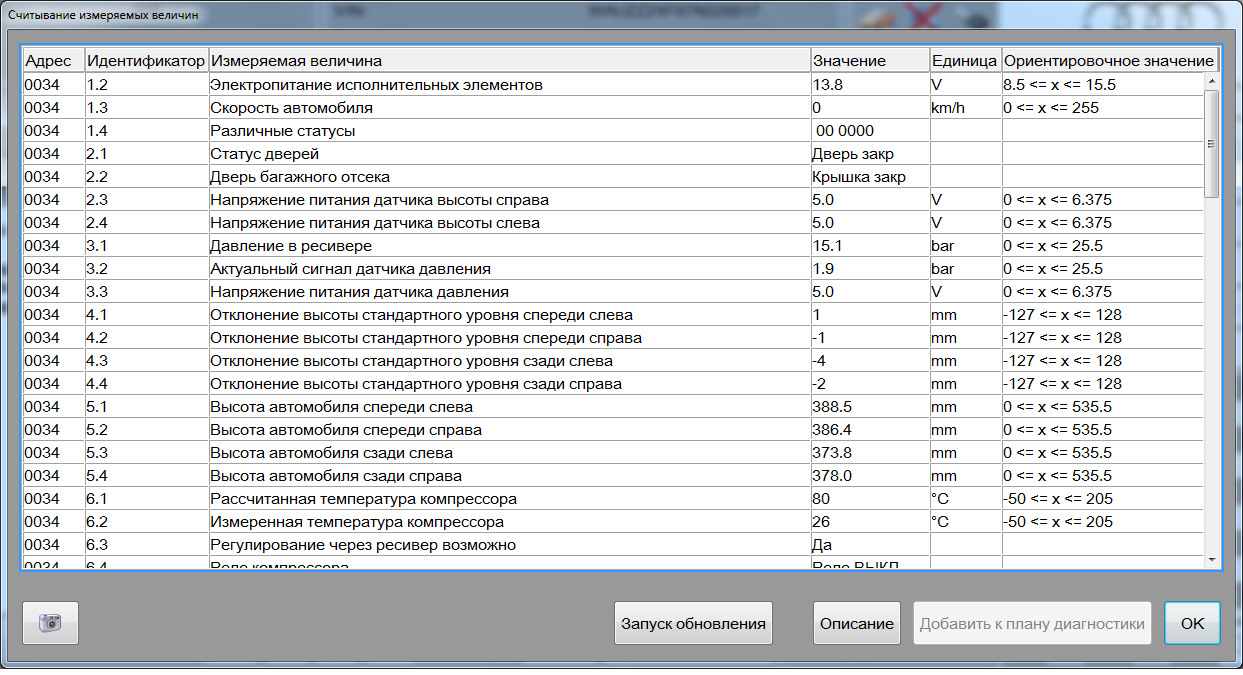The height and width of the screenshot is (675, 1243).
Task: Click the vertical scrollbar thumb
Action: point(1212,143)
